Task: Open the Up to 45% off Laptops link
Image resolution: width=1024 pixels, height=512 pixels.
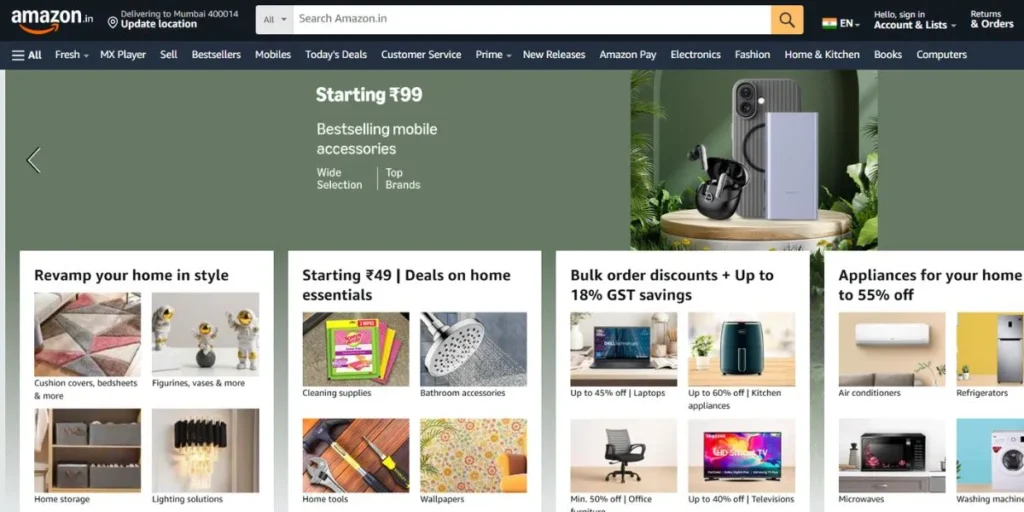Action: click(x=618, y=393)
